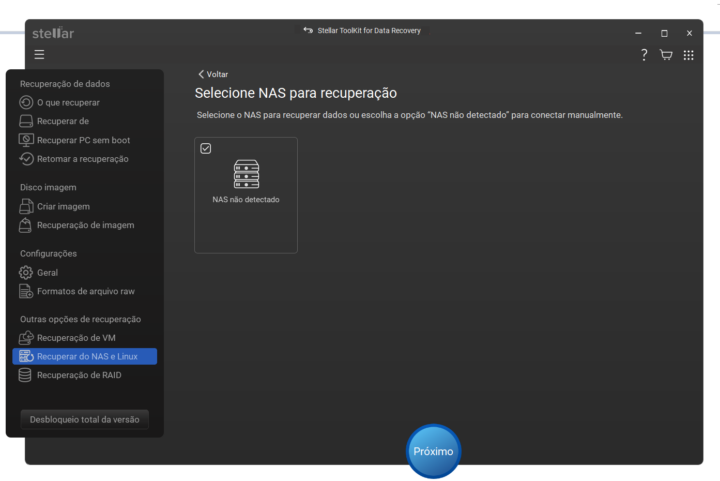Click the Criar imagem icon

click(x=26, y=207)
